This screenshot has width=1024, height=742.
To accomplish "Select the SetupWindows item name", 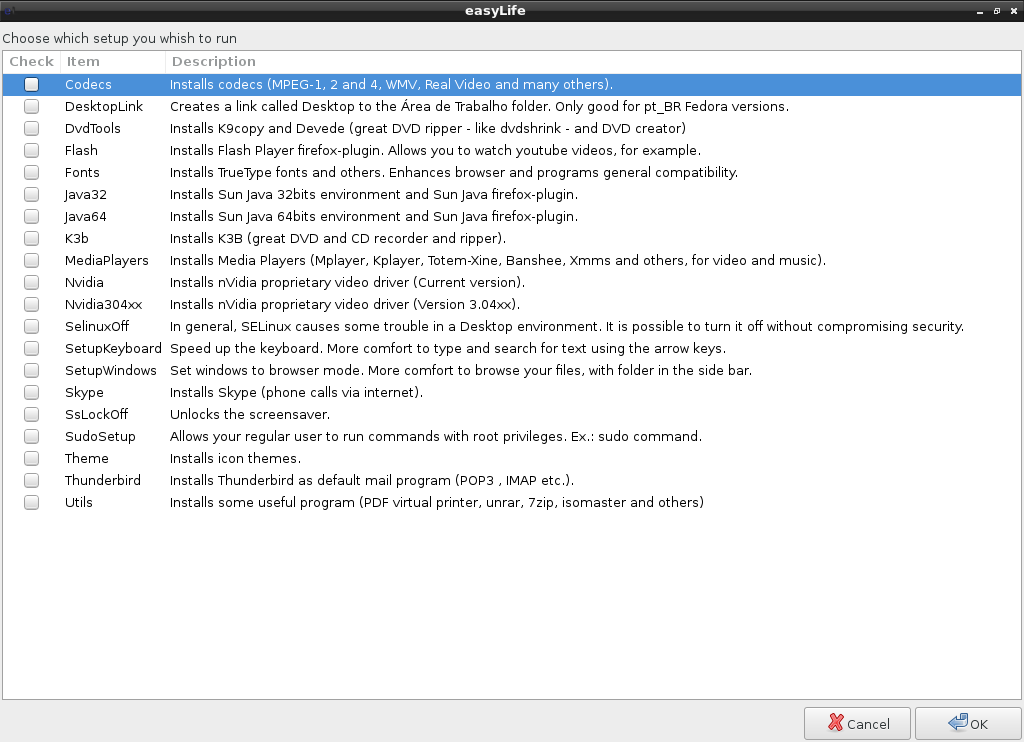I will 110,370.
